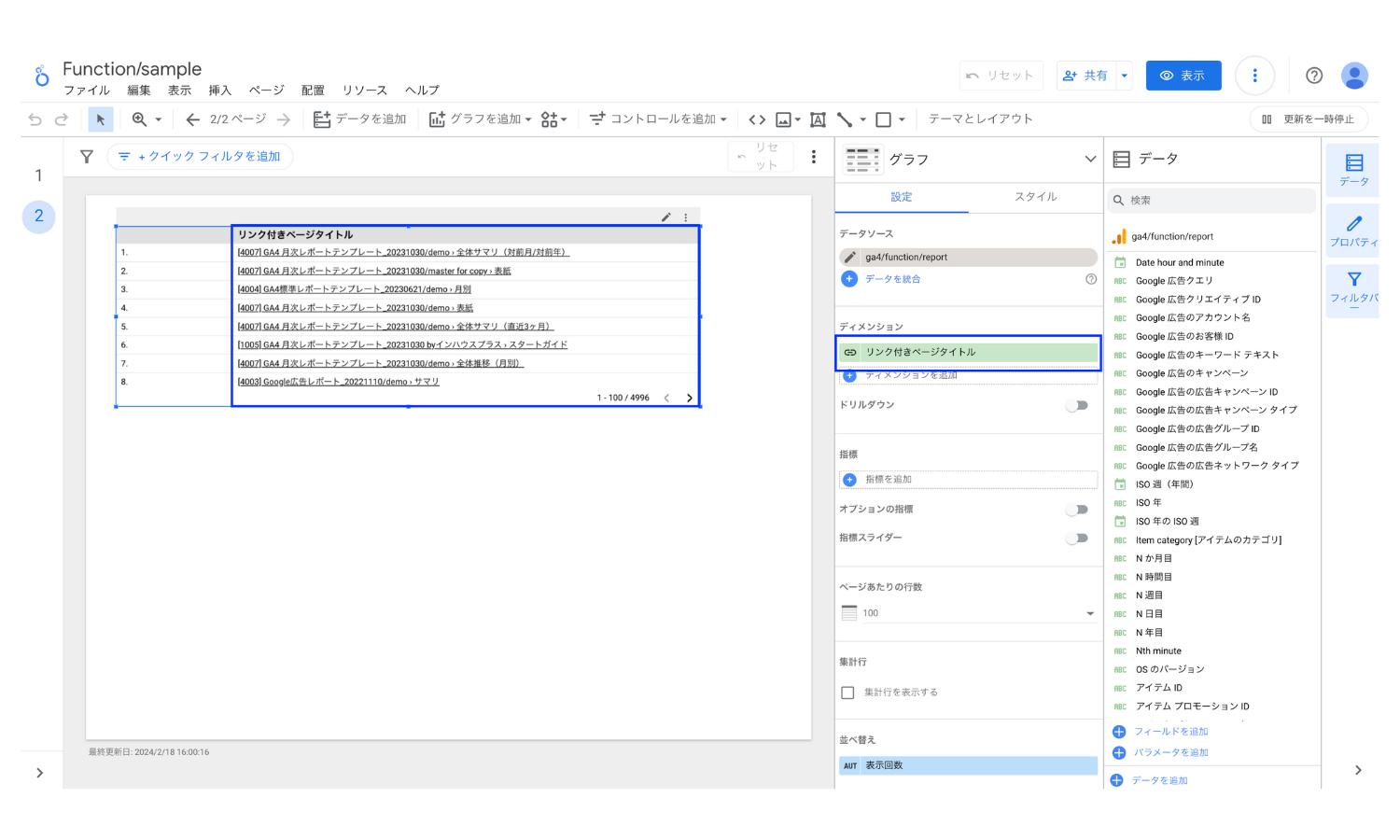Click the community visualizations icon
The width and height of the screenshot is (1400, 840).
point(550,119)
